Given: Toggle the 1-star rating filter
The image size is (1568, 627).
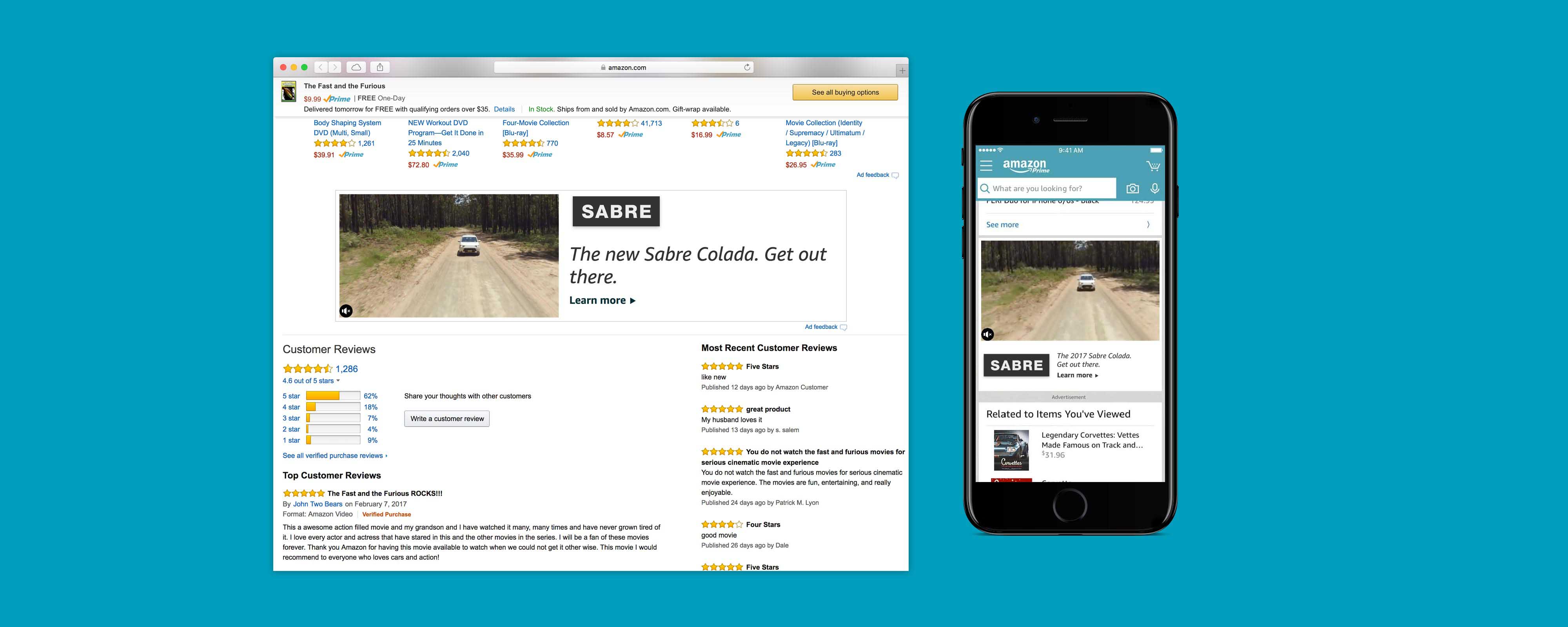Looking at the screenshot, I should [291, 441].
